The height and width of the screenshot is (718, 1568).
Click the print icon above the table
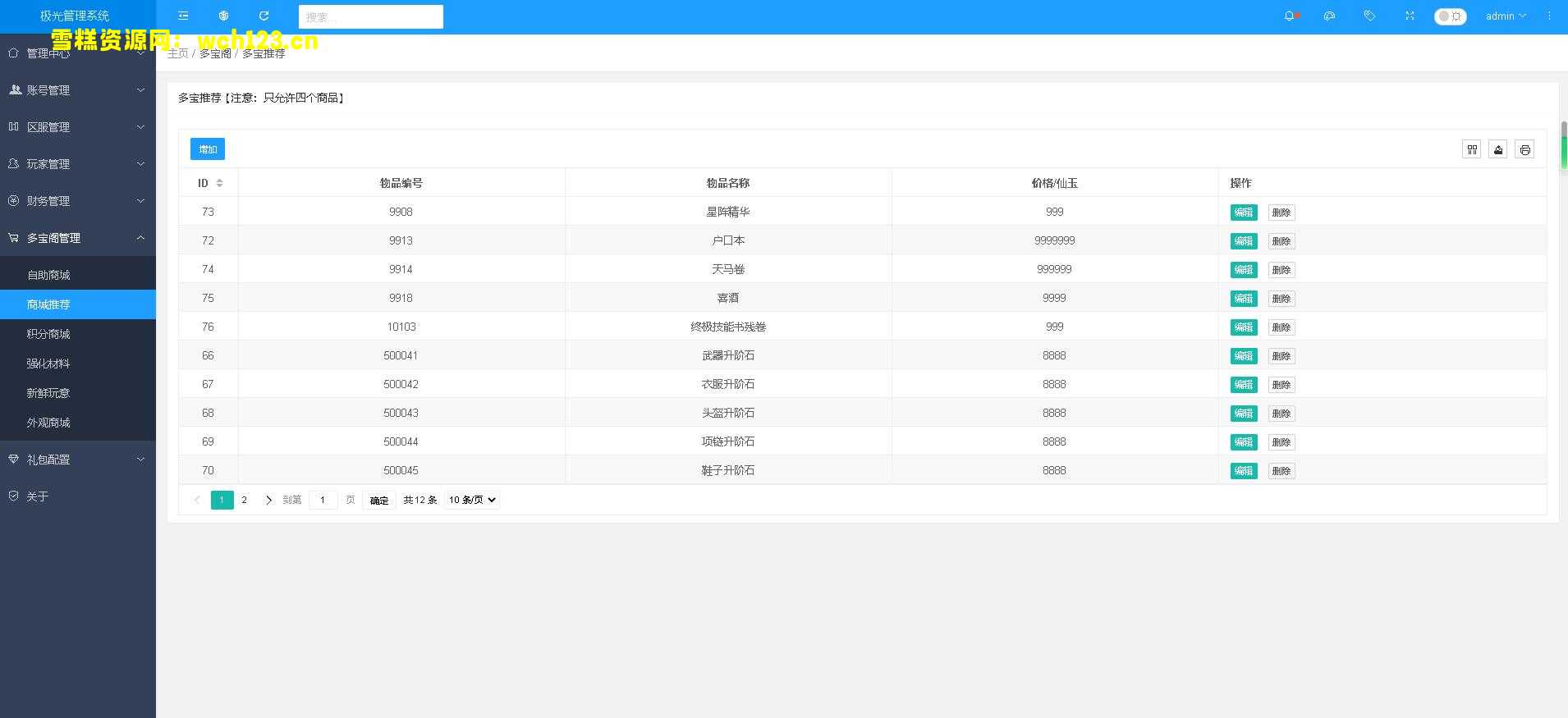click(1524, 149)
